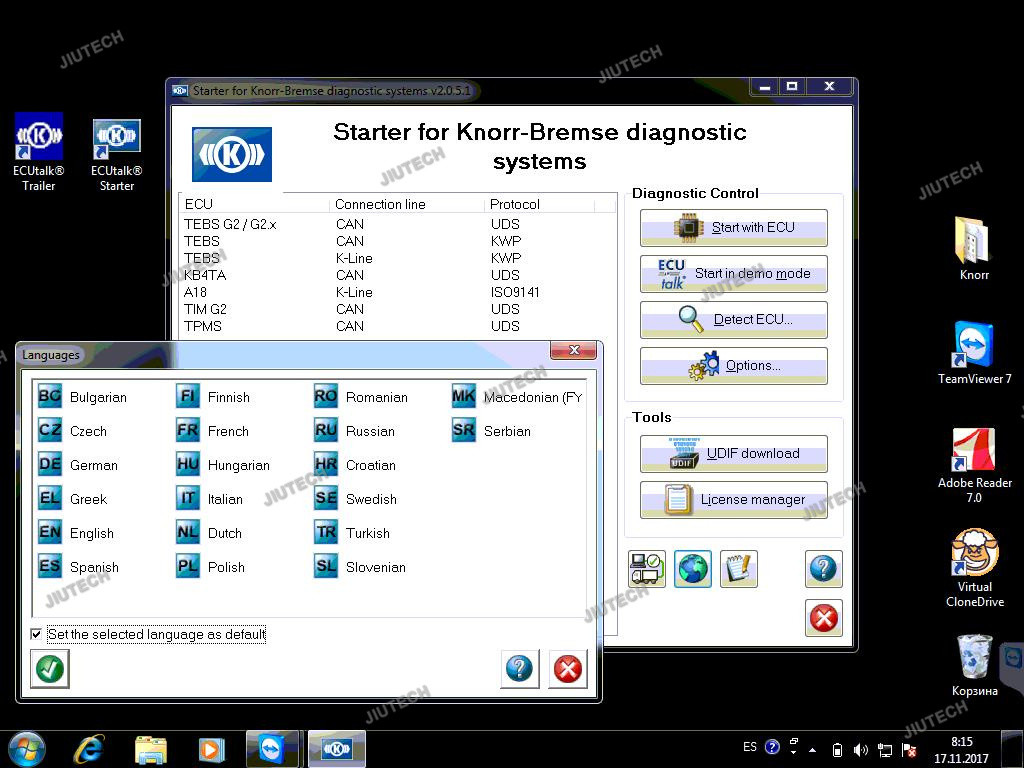The height and width of the screenshot is (768, 1024).
Task: Click the globe language icon
Action: pos(692,569)
